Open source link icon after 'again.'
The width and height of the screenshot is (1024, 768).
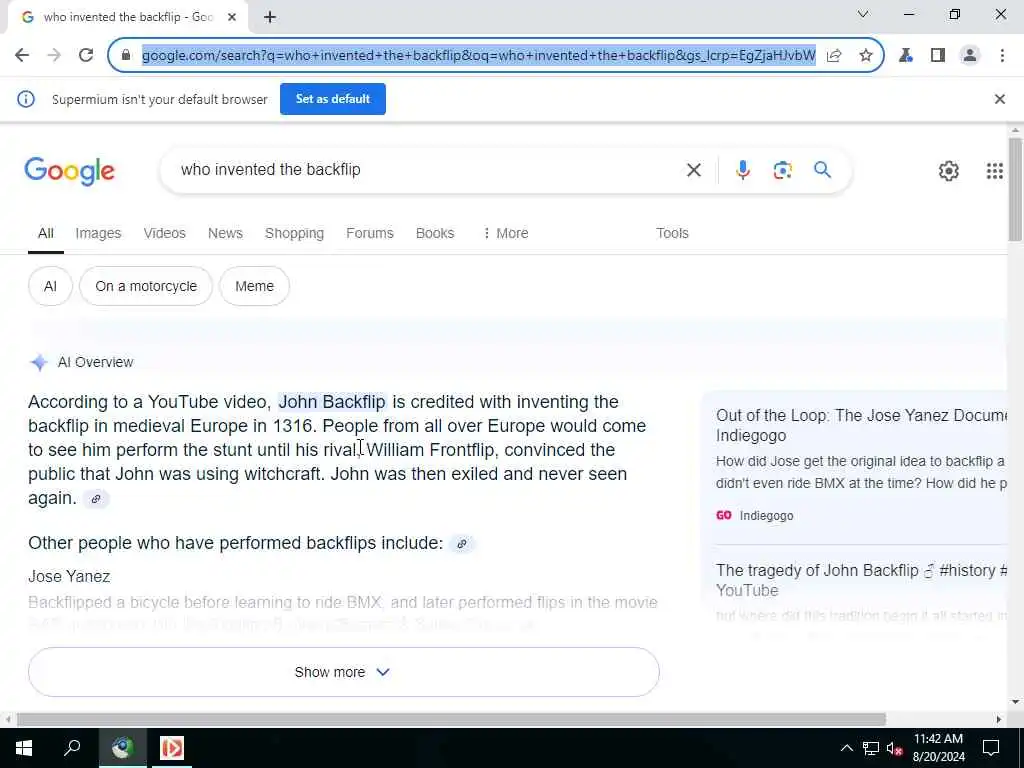(96, 499)
